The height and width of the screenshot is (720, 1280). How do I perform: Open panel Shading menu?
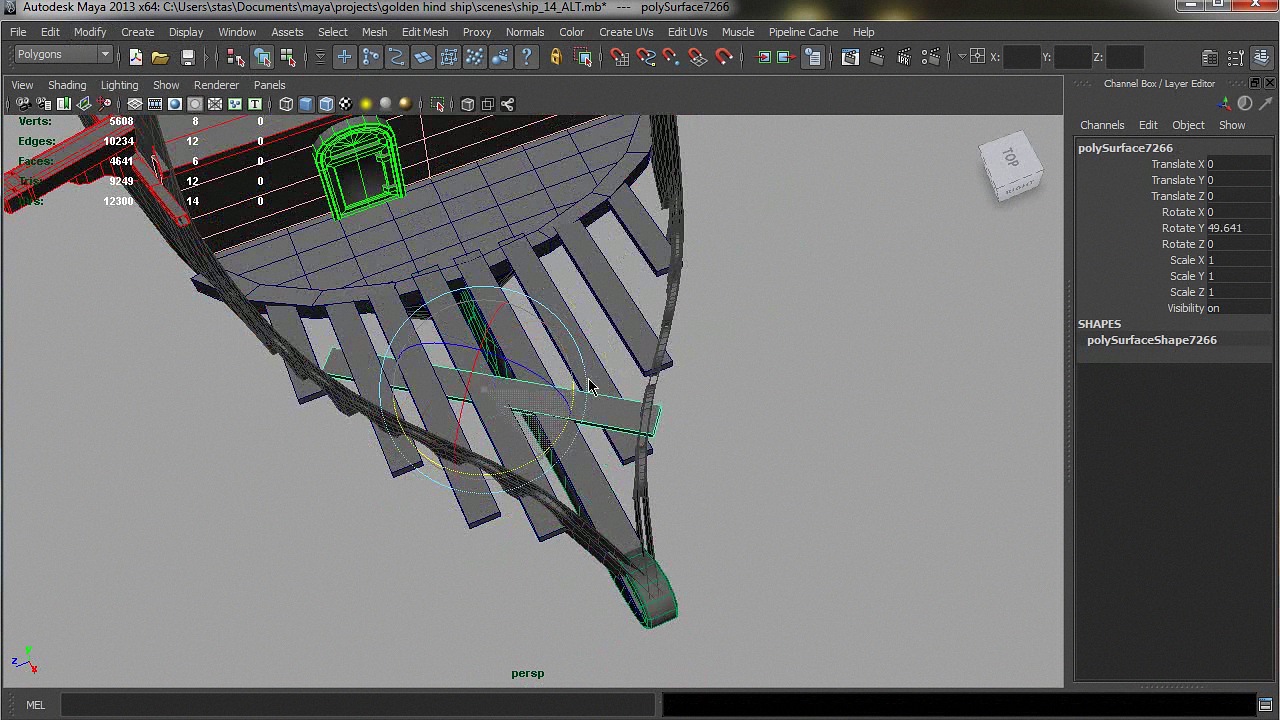(67, 85)
